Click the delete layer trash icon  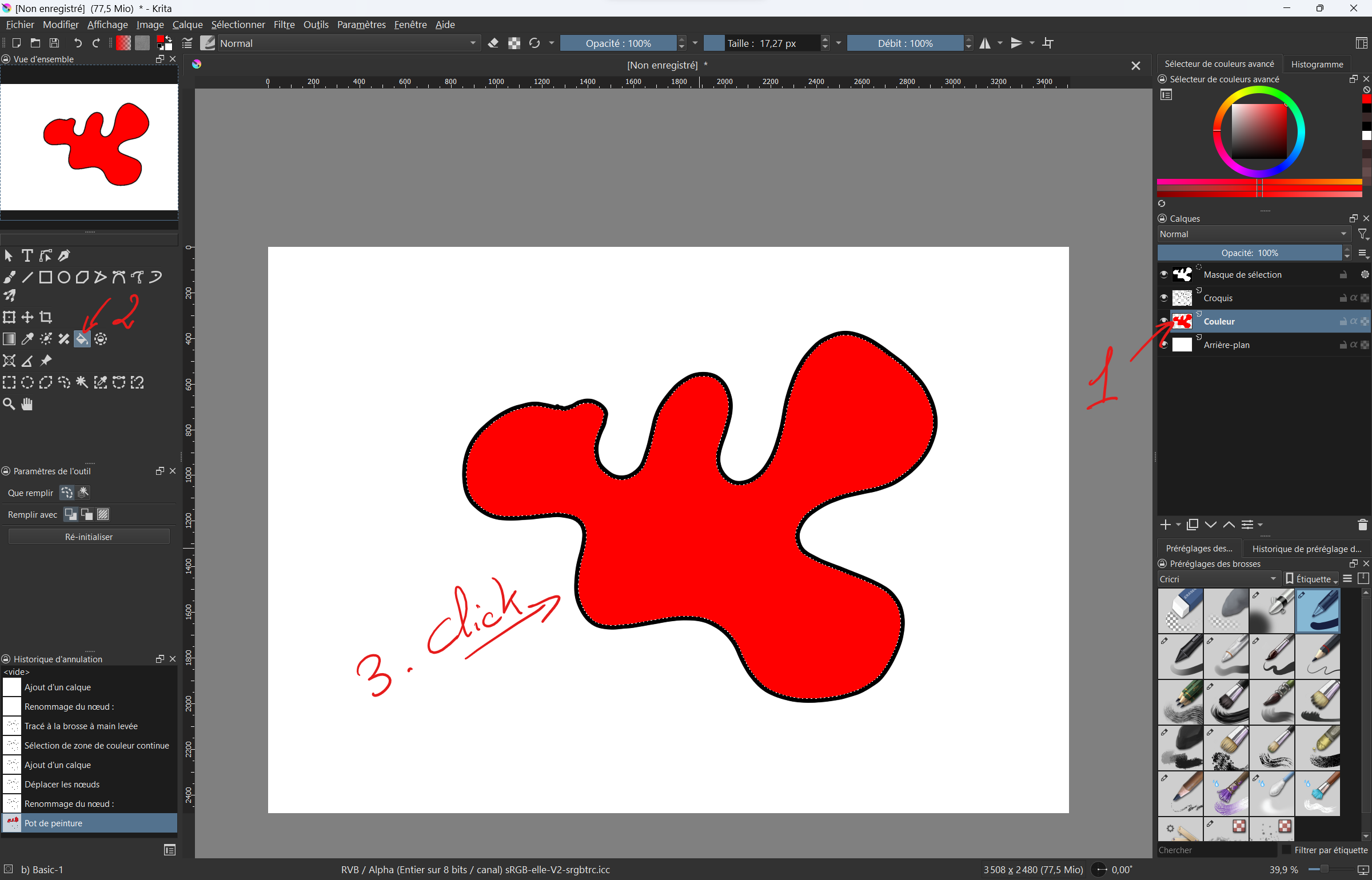click(x=1362, y=525)
